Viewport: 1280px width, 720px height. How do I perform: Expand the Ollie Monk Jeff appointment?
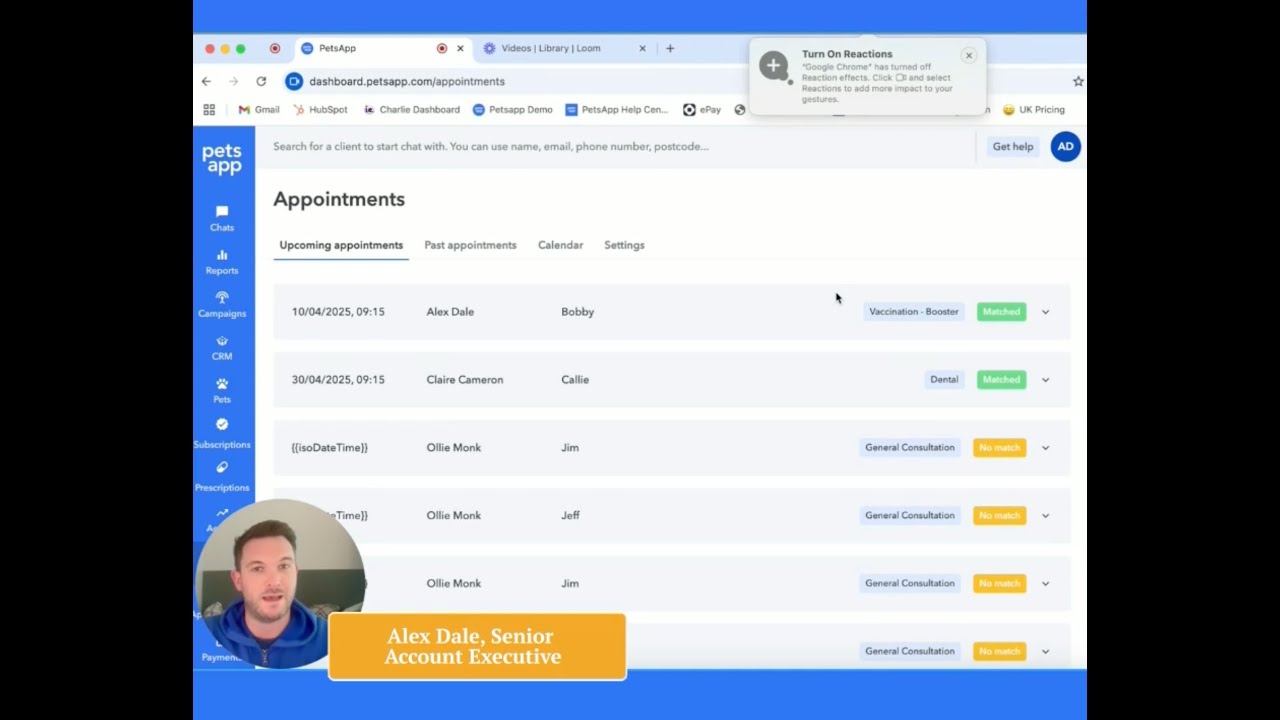click(x=1045, y=516)
